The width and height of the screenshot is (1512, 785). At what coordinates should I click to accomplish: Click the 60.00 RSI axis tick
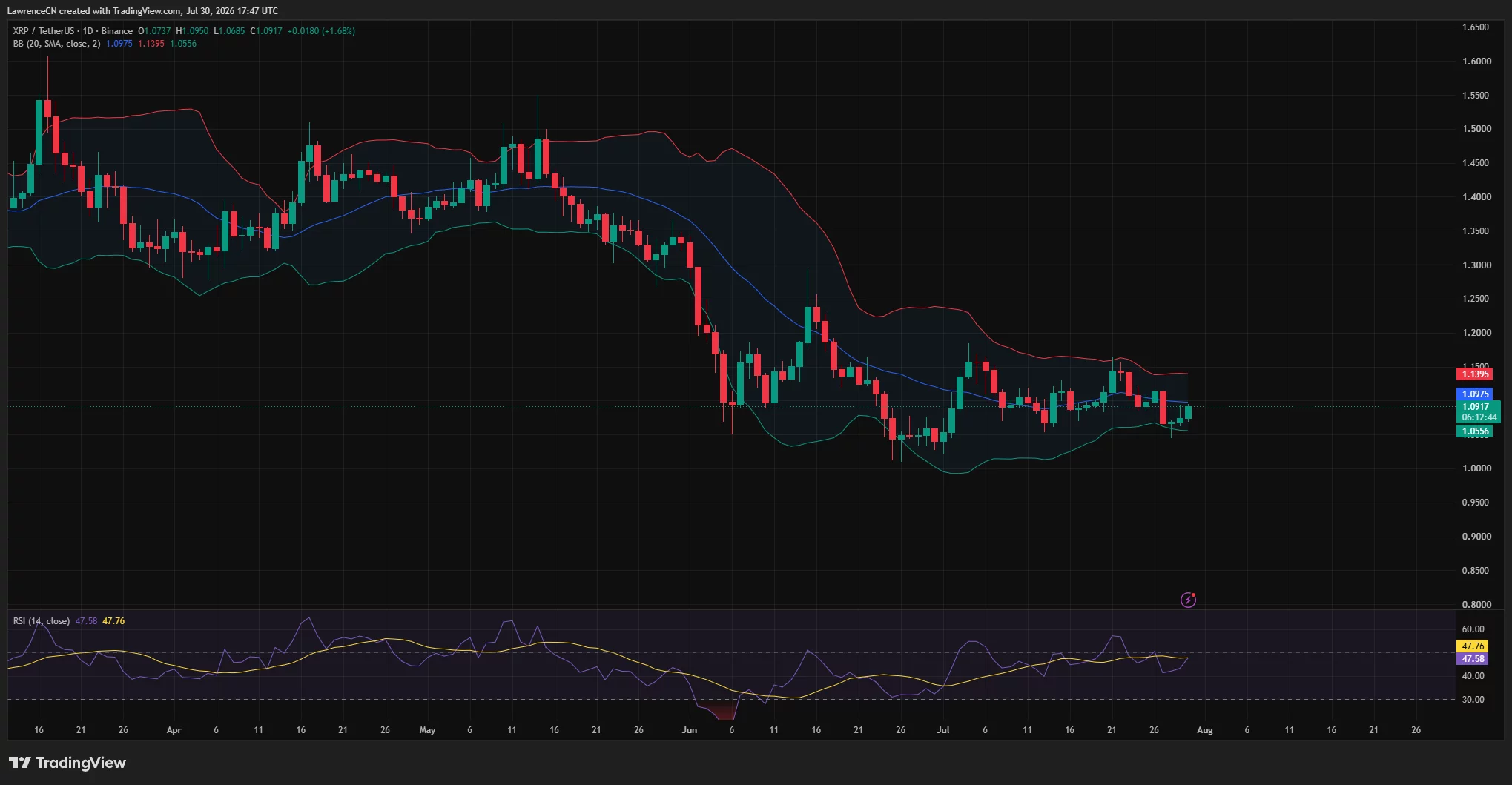tap(1473, 629)
